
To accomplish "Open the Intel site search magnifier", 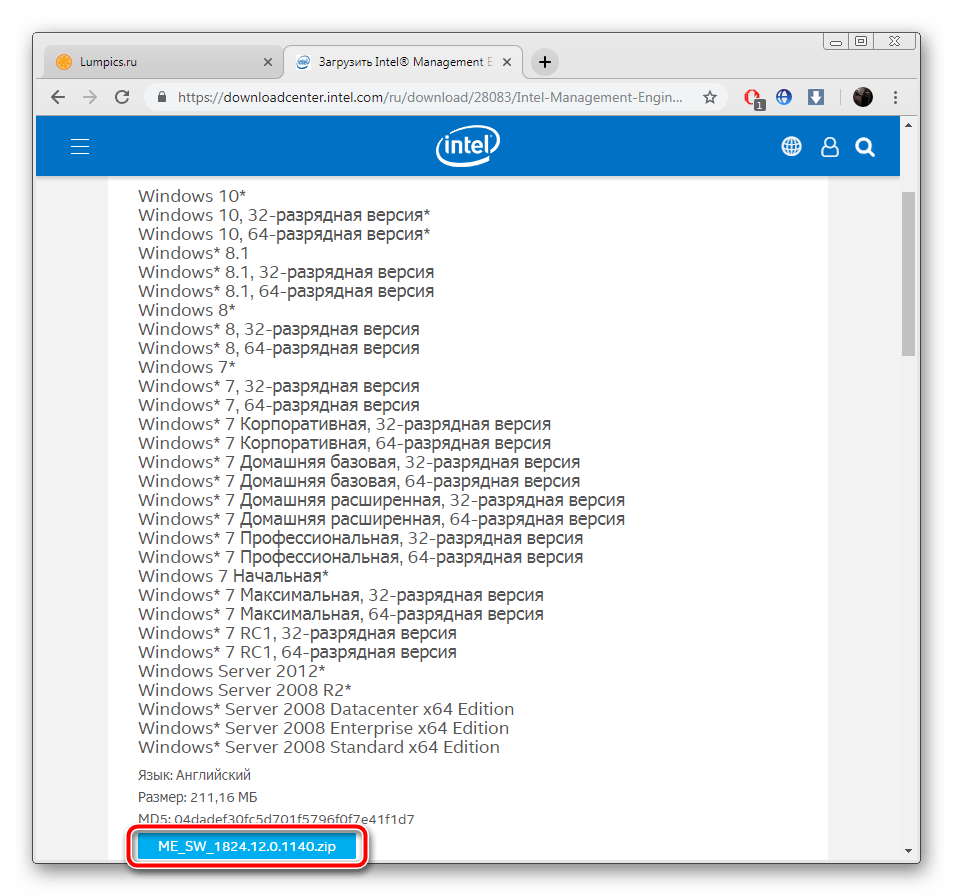I will [865, 147].
